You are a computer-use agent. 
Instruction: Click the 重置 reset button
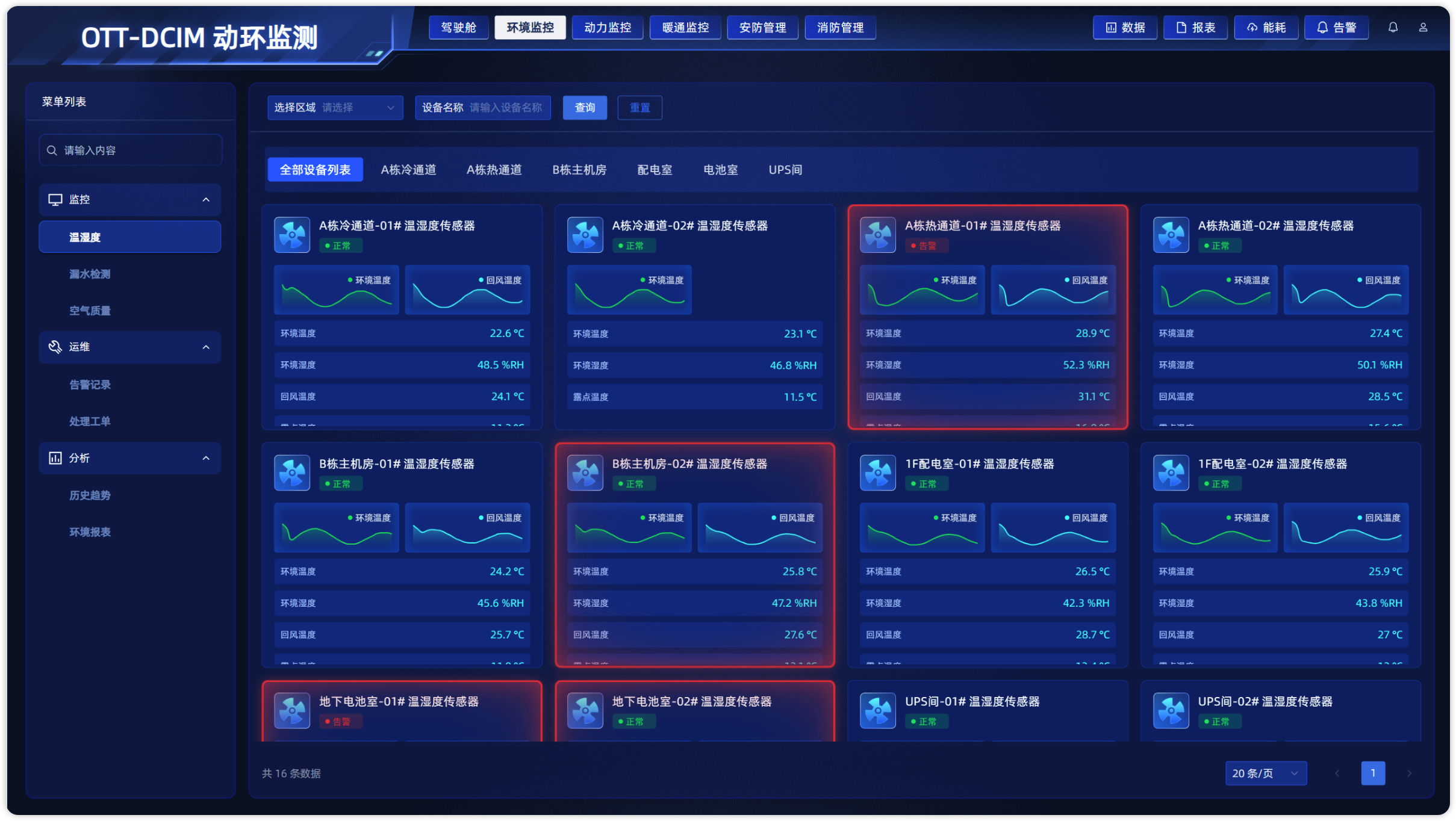click(639, 108)
